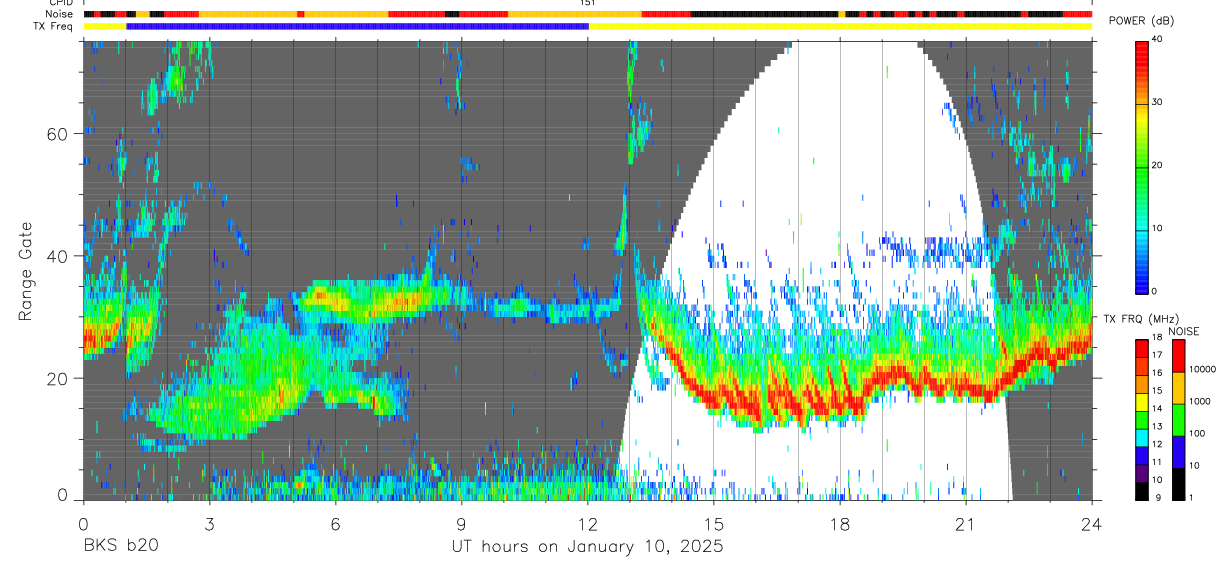1228x567 pixels.
Task: Click the "12" label on TX FRQ legend
Action: pos(1157,445)
